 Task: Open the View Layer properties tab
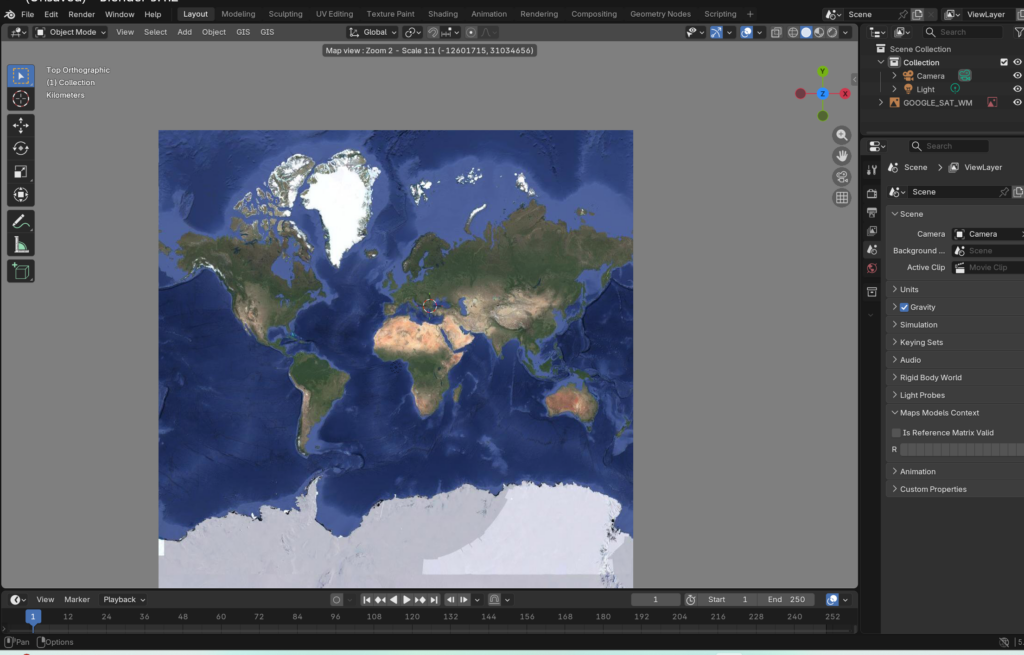(872, 231)
